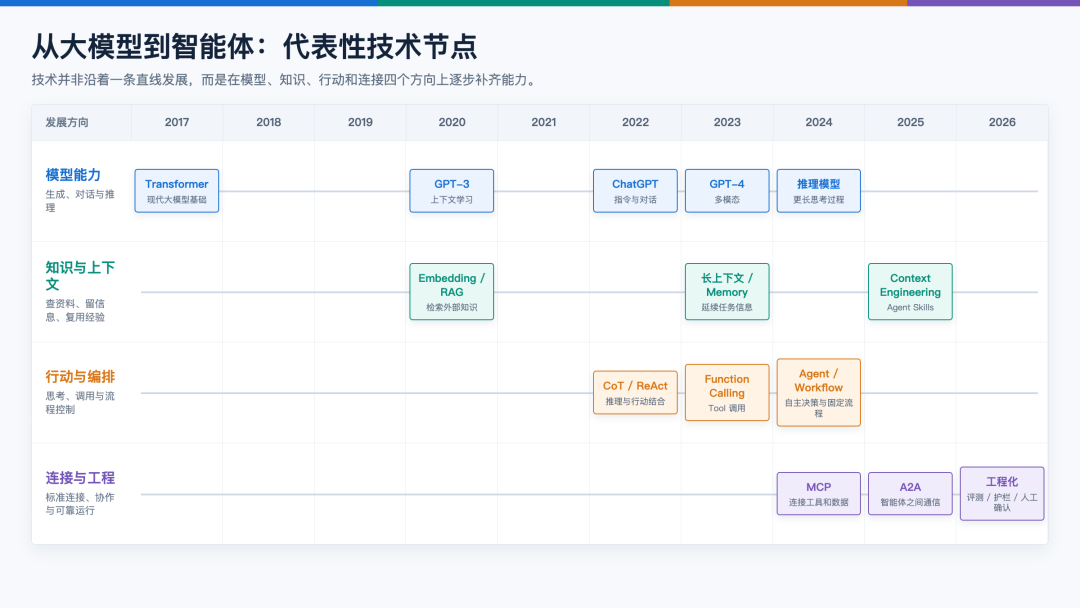Select the Function Calling card

[x=727, y=392]
